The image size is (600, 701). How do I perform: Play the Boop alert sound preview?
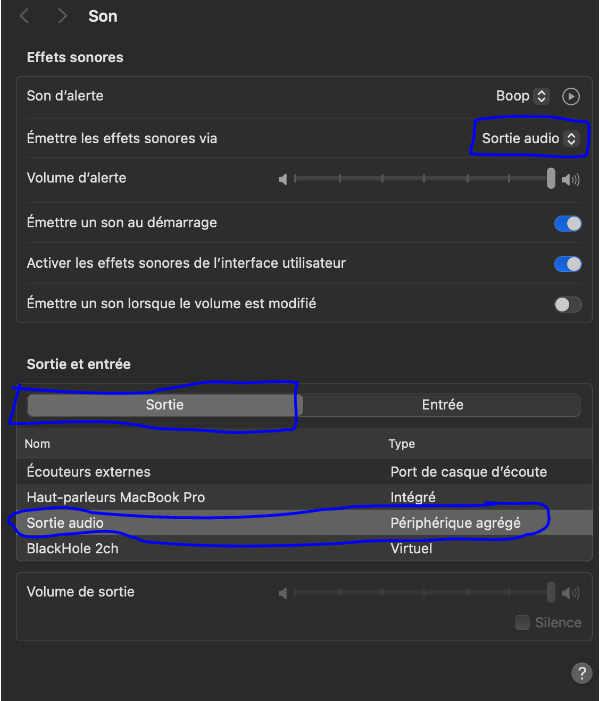pyautogui.click(x=571, y=96)
